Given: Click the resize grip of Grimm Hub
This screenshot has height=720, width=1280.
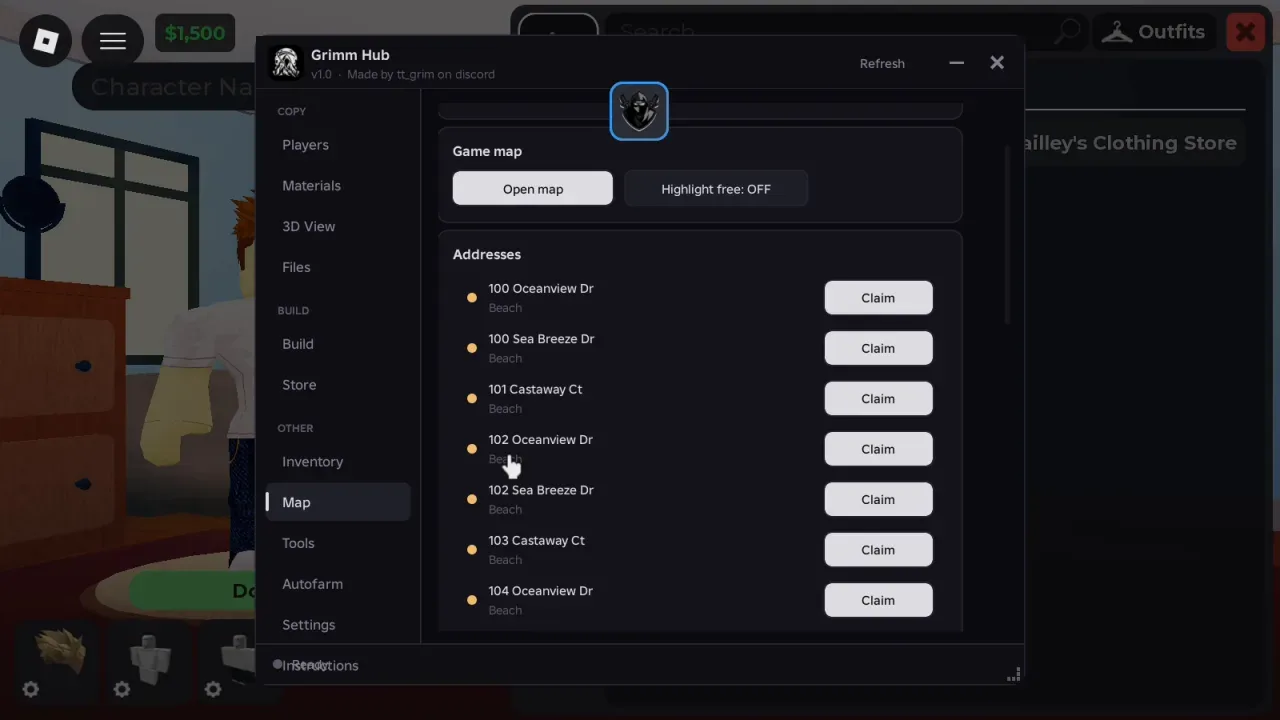Looking at the screenshot, I should tap(1014, 675).
